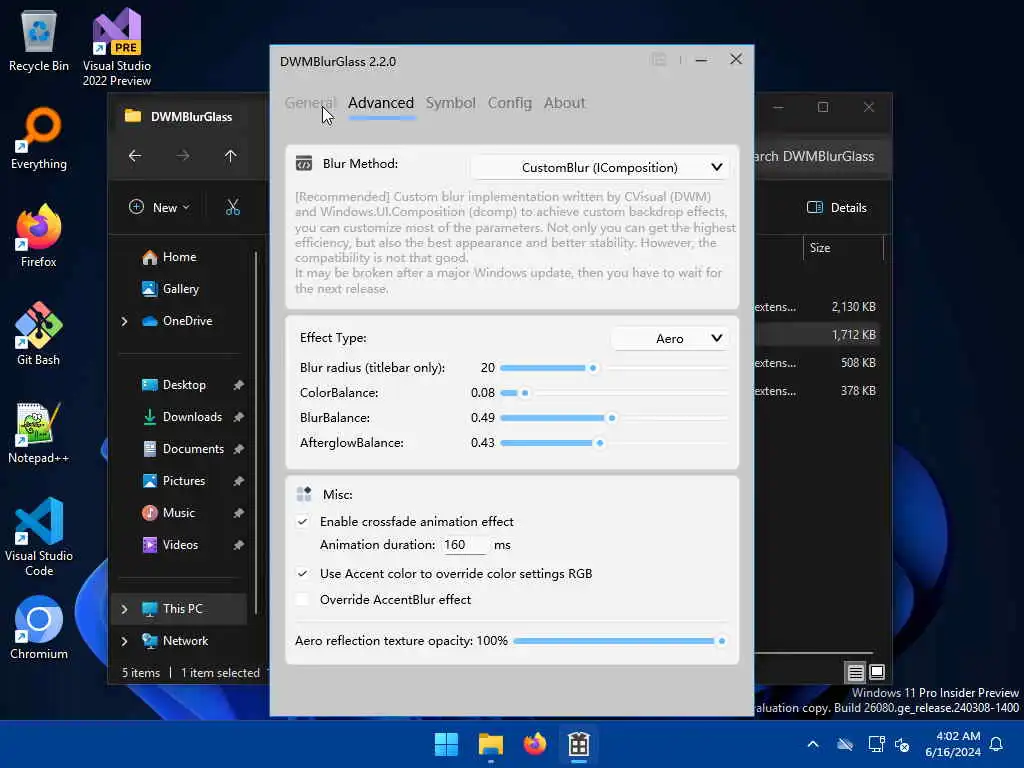
Task: Show hidden system tray icons chevron
Action: [813, 744]
